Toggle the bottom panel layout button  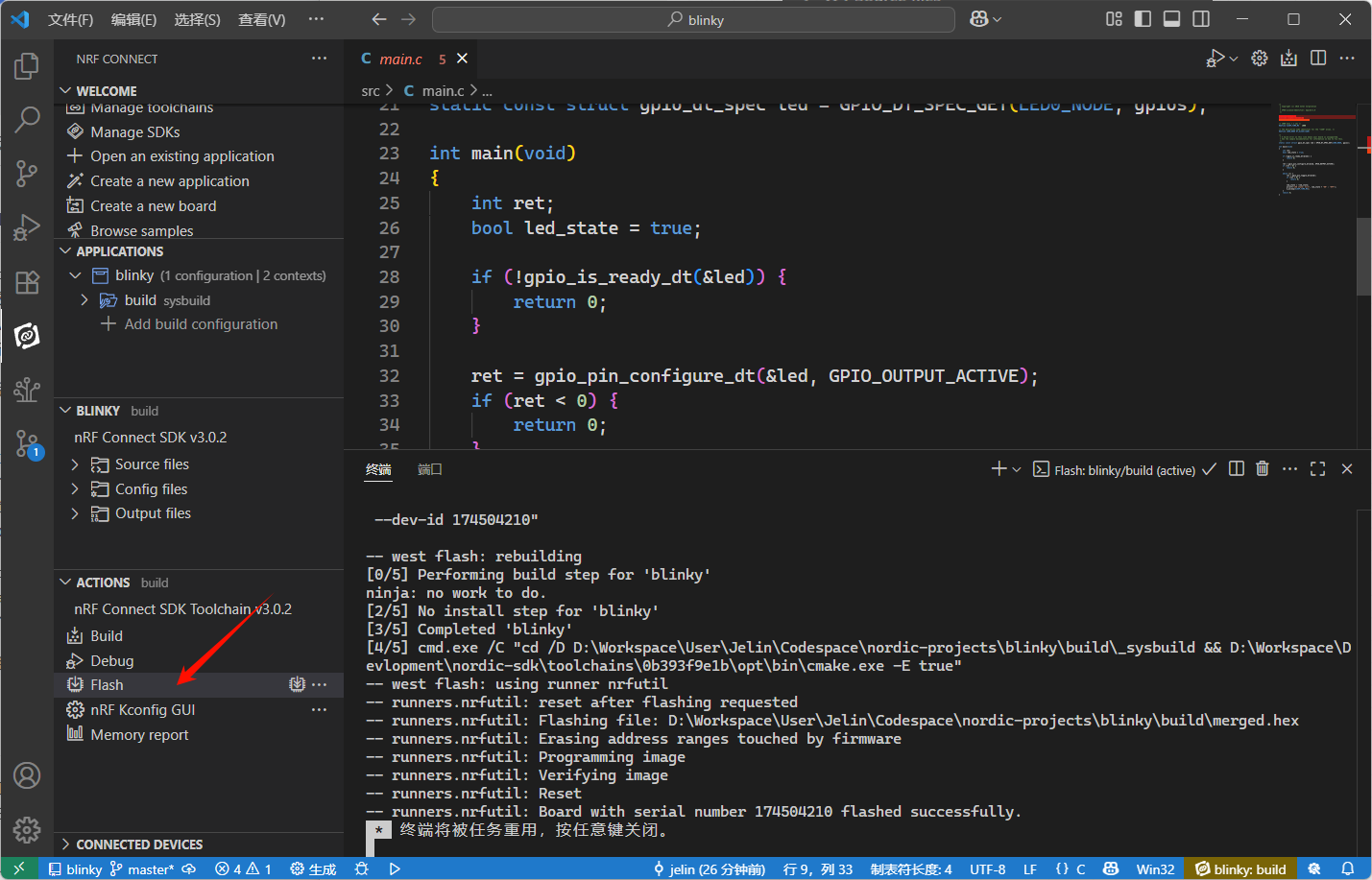tap(1171, 19)
